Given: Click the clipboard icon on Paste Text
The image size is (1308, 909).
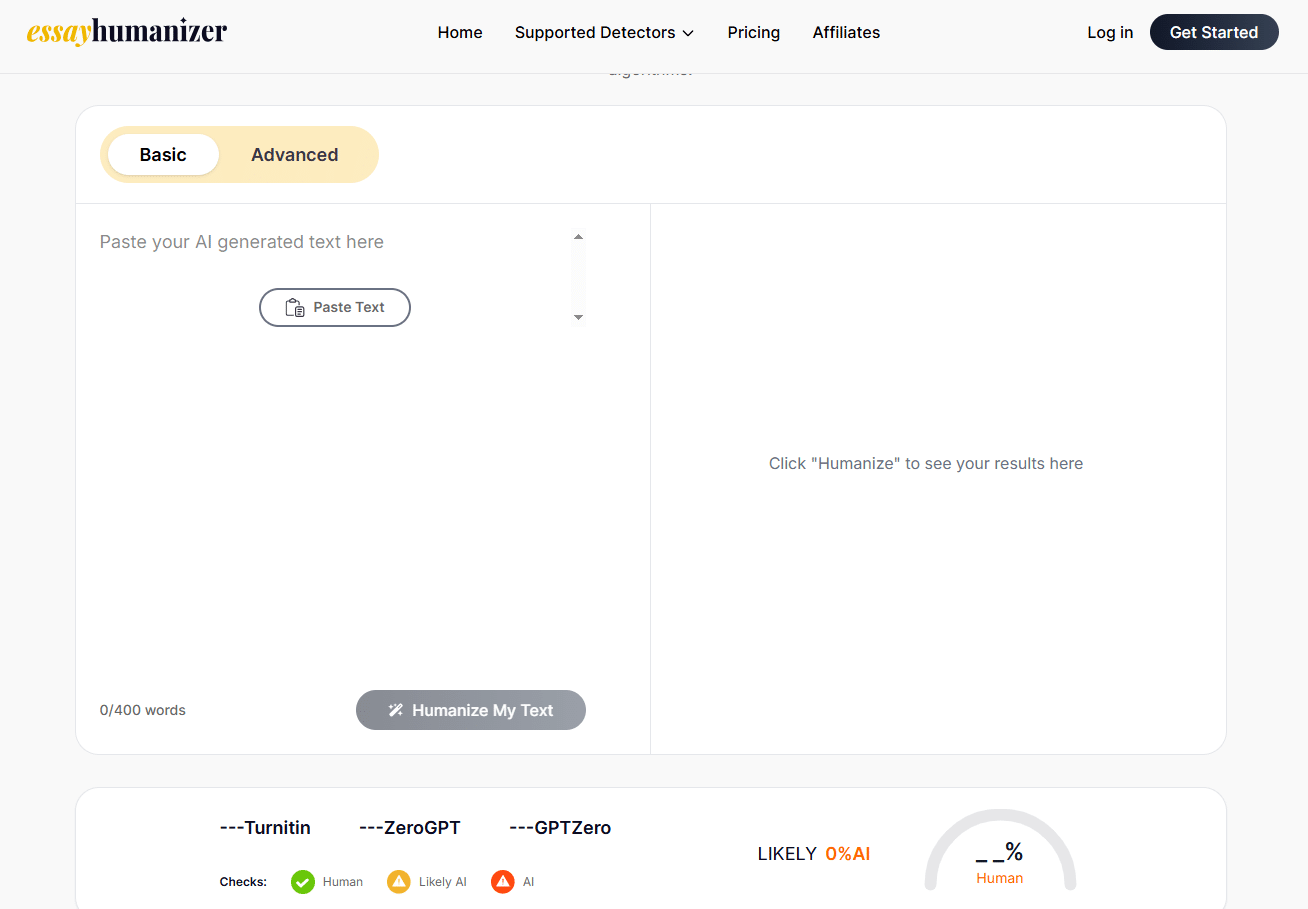Looking at the screenshot, I should pos(295,308).
